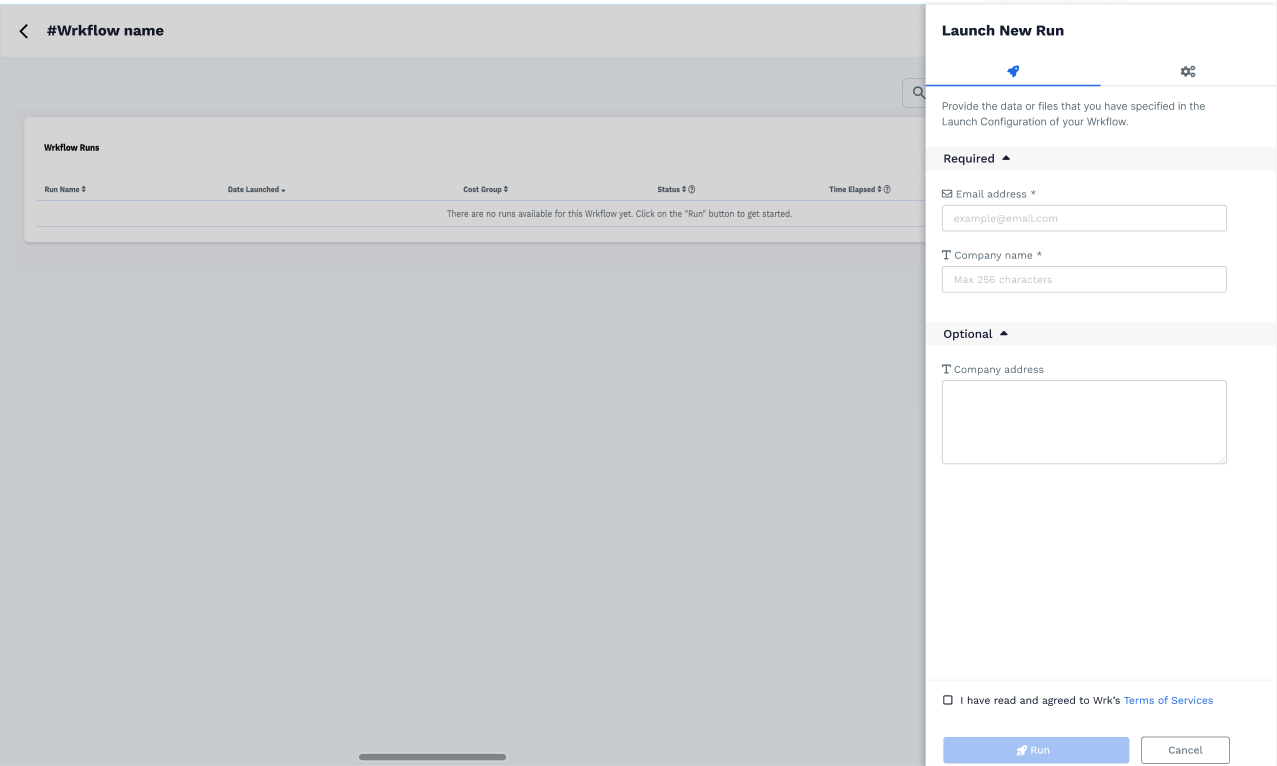Sort by Run Name column
This screenshot has height=766, width=1277.
tap(65, 189)
